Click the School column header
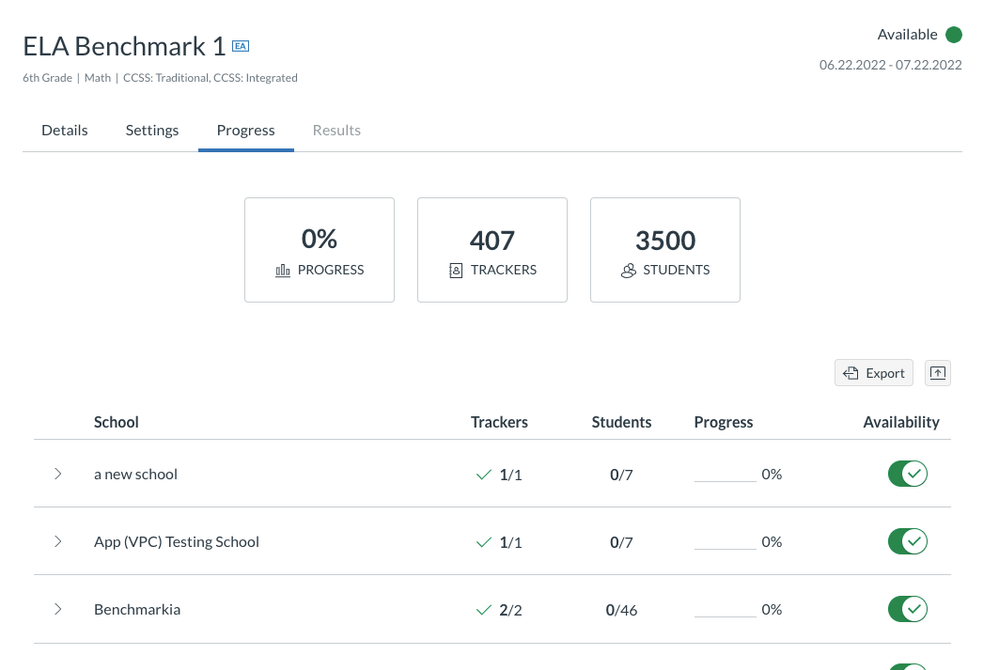This screenshot has height=670, width=999. (116, 422)
